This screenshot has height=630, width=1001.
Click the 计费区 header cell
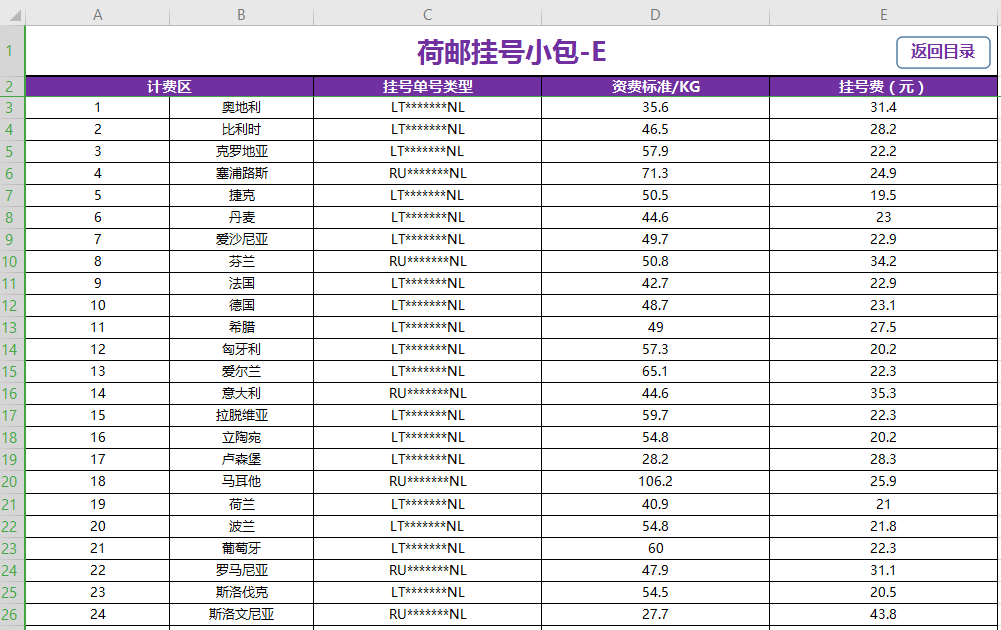point(169,87)
